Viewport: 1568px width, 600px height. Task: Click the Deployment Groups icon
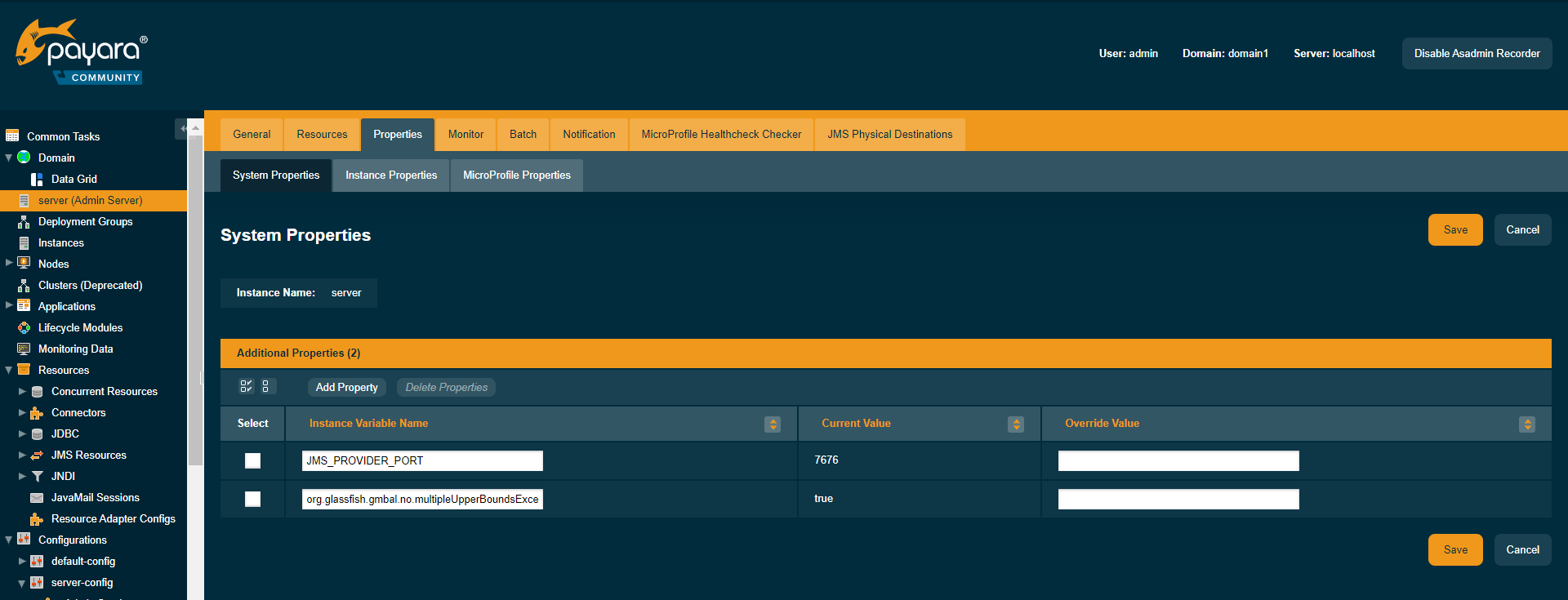click(x=24, y=222)
